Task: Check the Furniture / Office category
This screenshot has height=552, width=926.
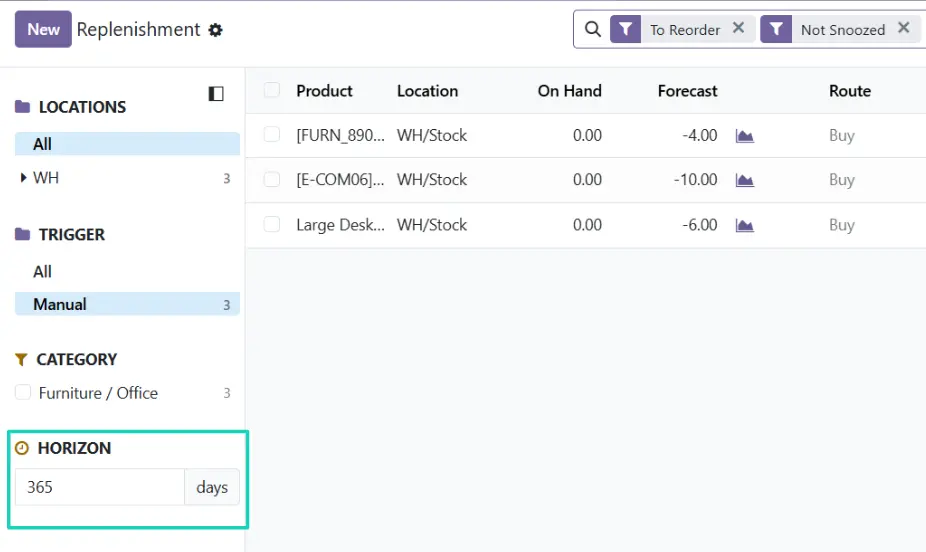Action: 23,393
